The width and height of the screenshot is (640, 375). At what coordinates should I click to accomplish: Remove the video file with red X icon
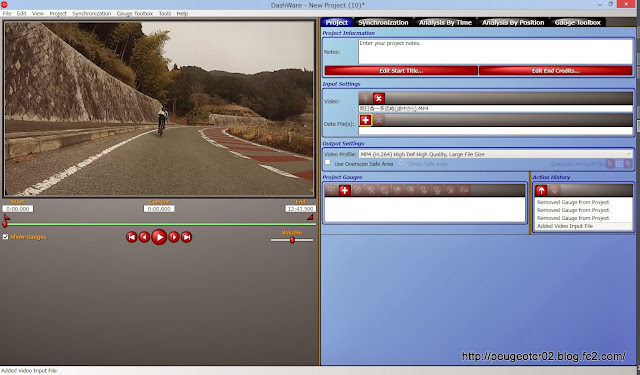point(379,98)
